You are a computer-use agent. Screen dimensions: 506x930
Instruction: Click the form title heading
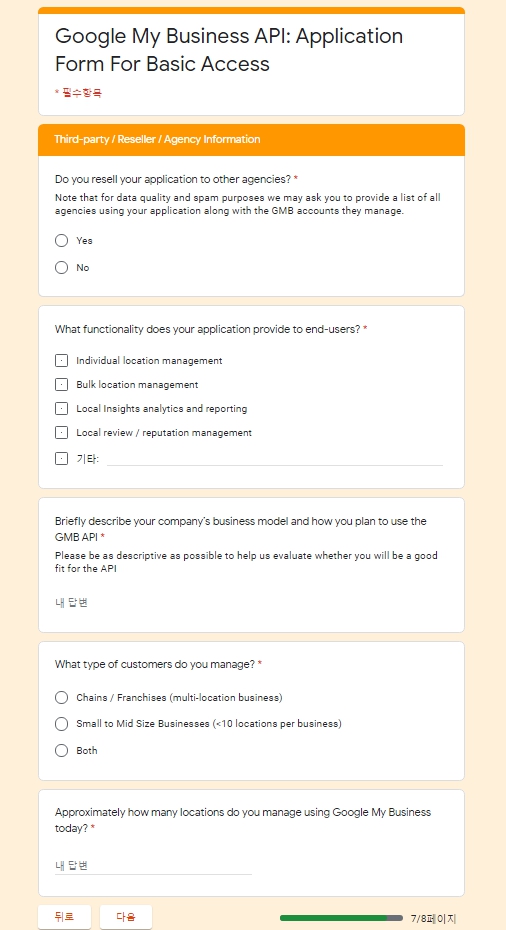coord(229,50)
